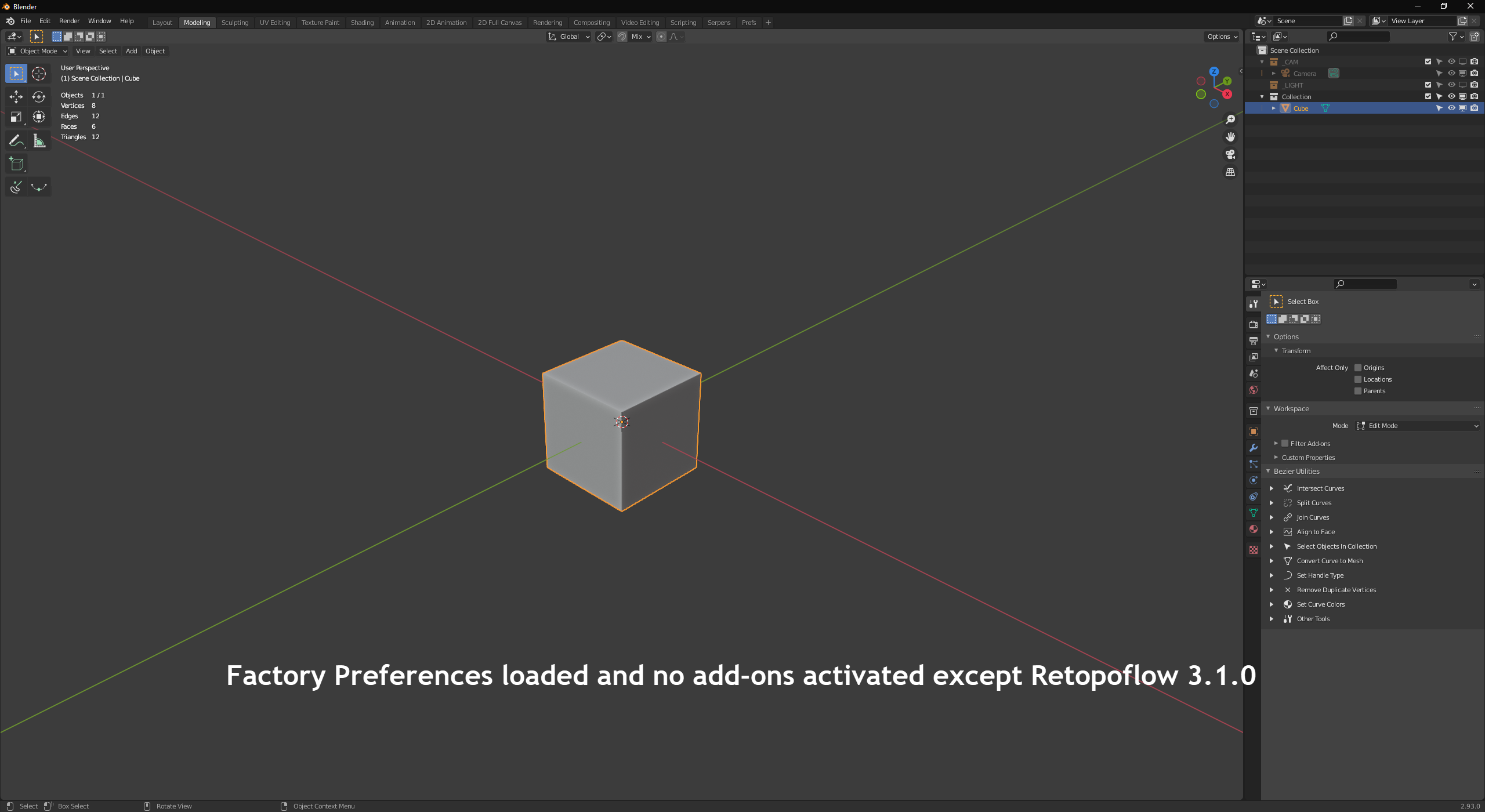1485x812 pixels.
Task: Open the Object Mode dropdown
Action: pyautogui.click(x=37, y=51)
